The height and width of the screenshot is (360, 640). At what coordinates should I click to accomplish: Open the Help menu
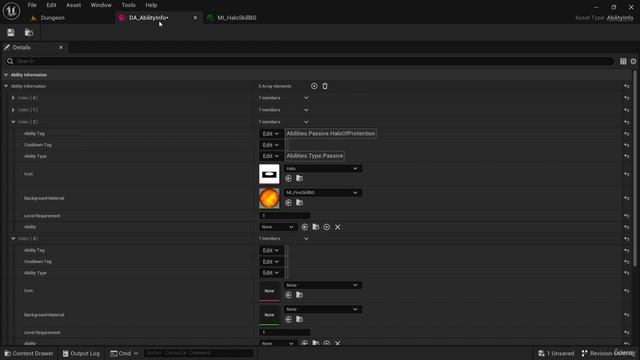151,5
